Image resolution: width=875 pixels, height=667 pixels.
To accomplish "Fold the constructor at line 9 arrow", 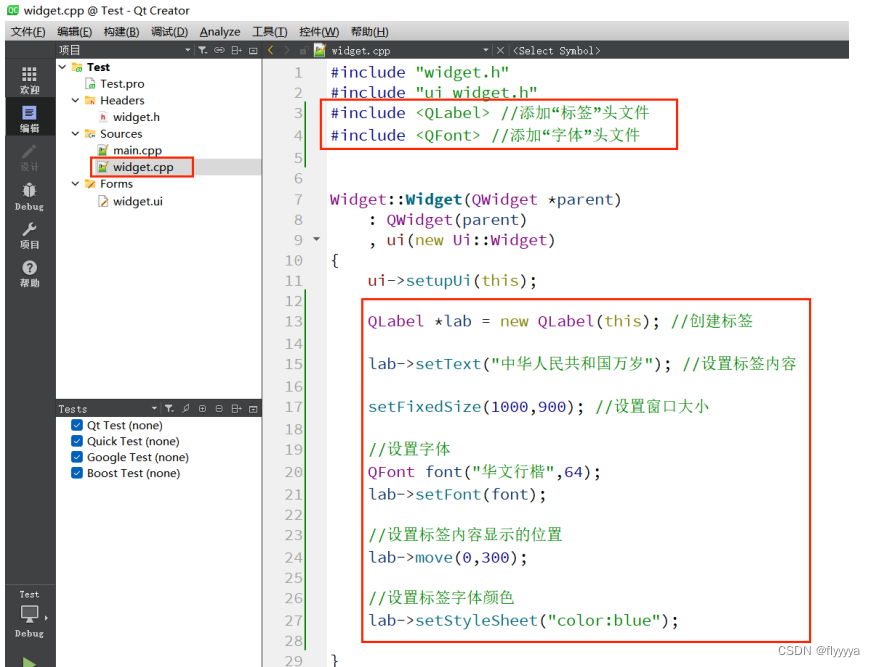I will (316, 239).
